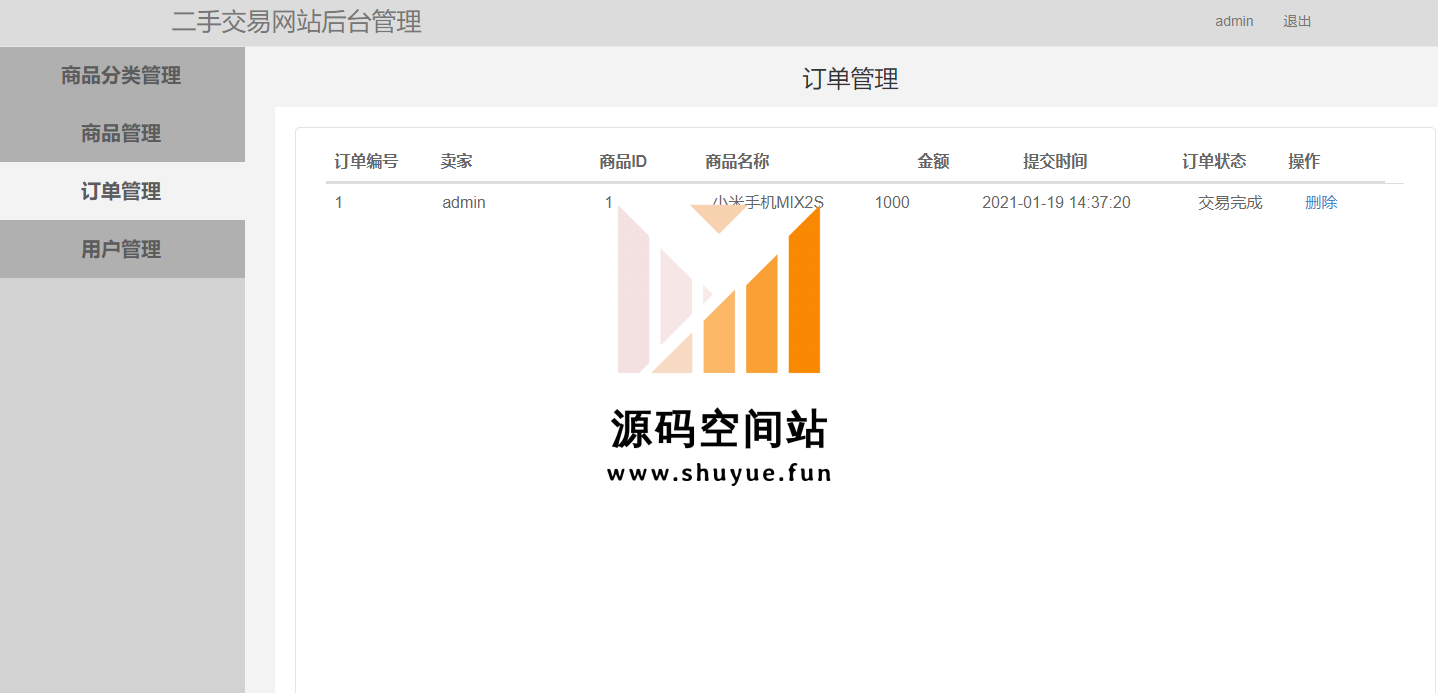Click the 商品ID column header
Screen dimensions: 1438x693
click(x=623, y=161)
